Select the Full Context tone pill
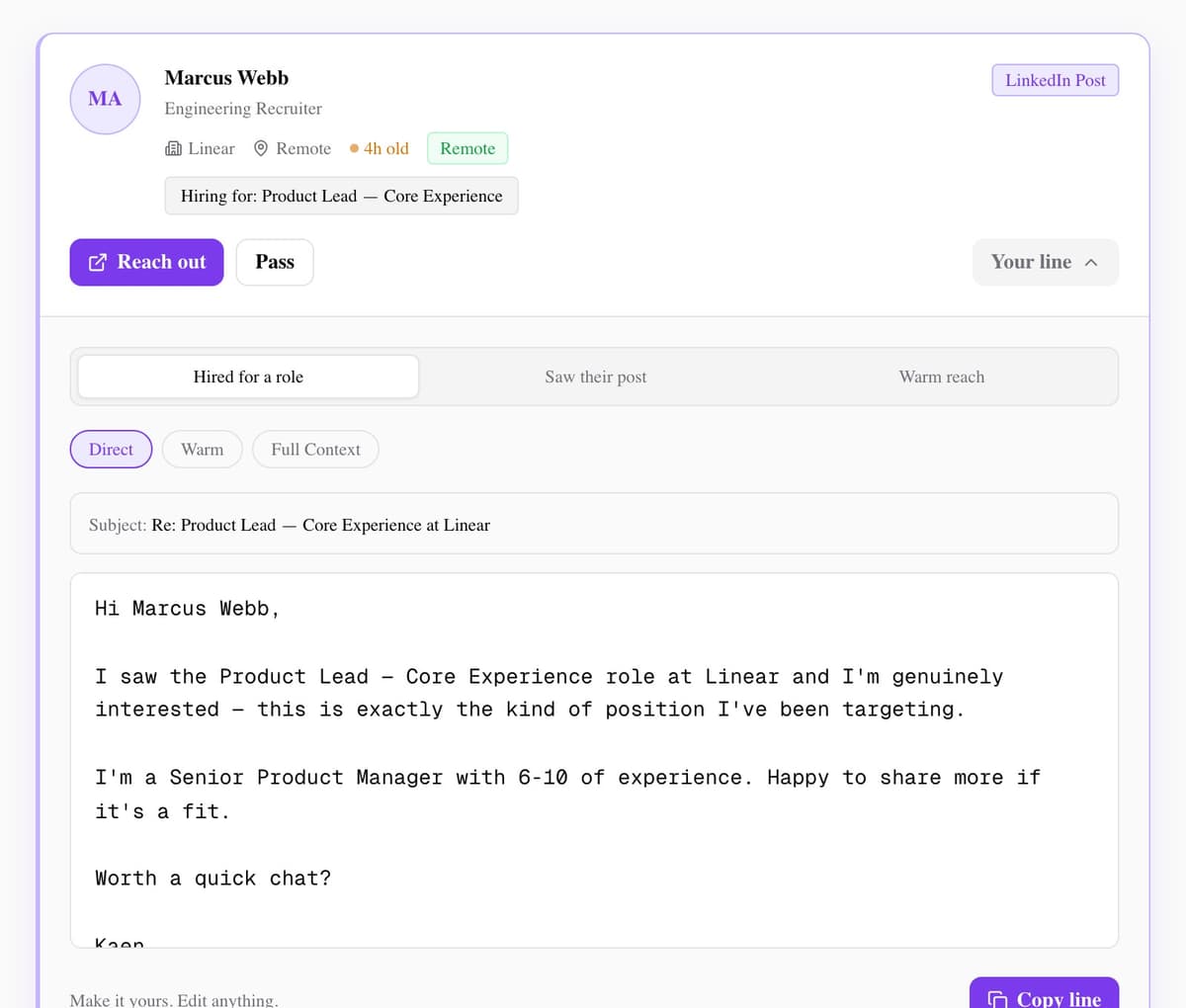The image size is (1186, 1008). tap(315, 449)
